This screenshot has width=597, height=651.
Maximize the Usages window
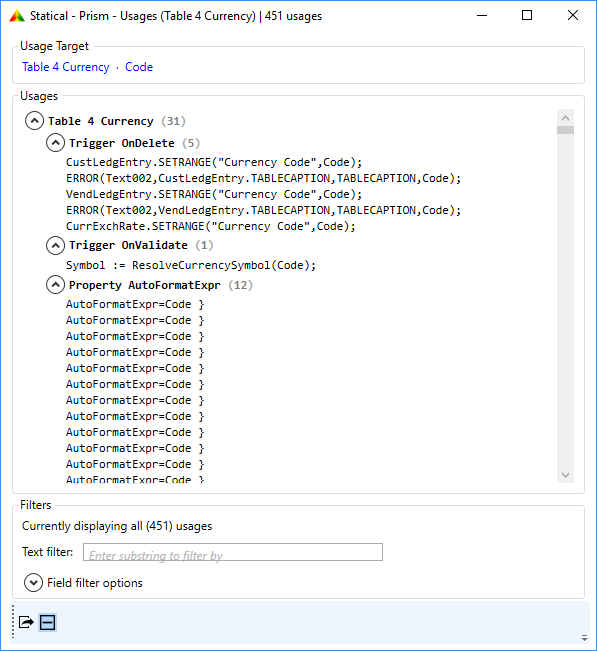tap(527, 15)
